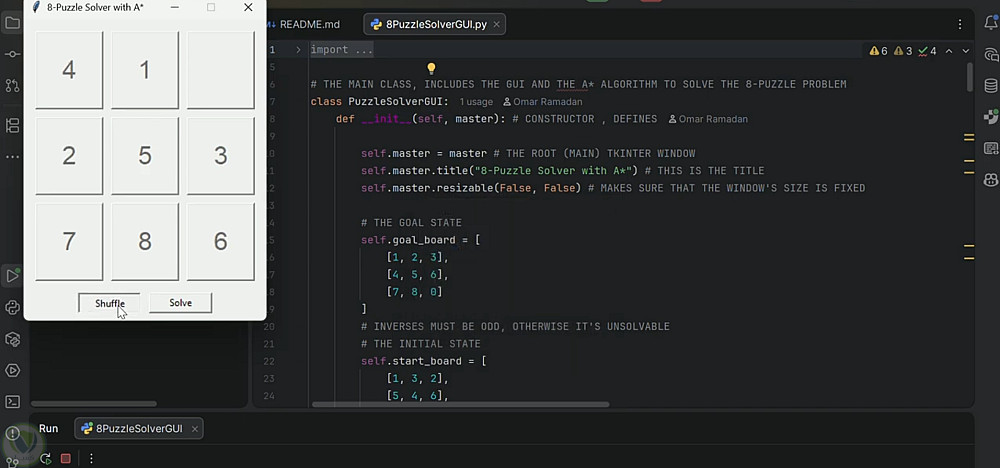Viewport: 1000px width, 468px height.
Task: Click the blank tile in the puzzle
Action: pos(221,70)
